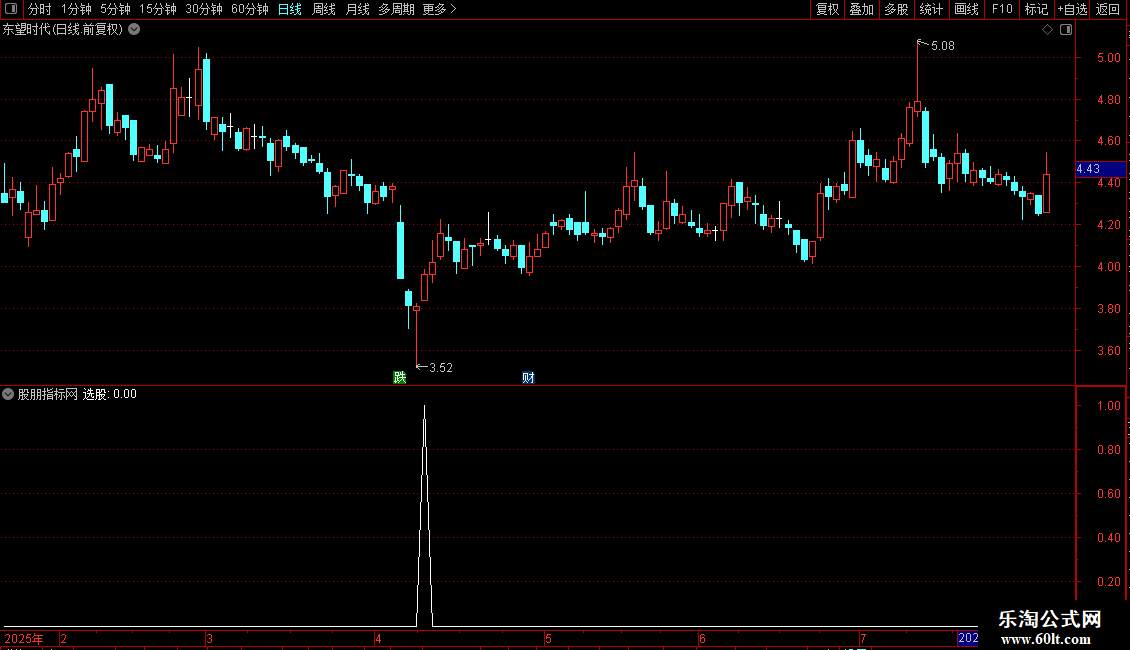Open the 多周期 multi-period view
This screenshot has height=650, width=1130.
396,9
